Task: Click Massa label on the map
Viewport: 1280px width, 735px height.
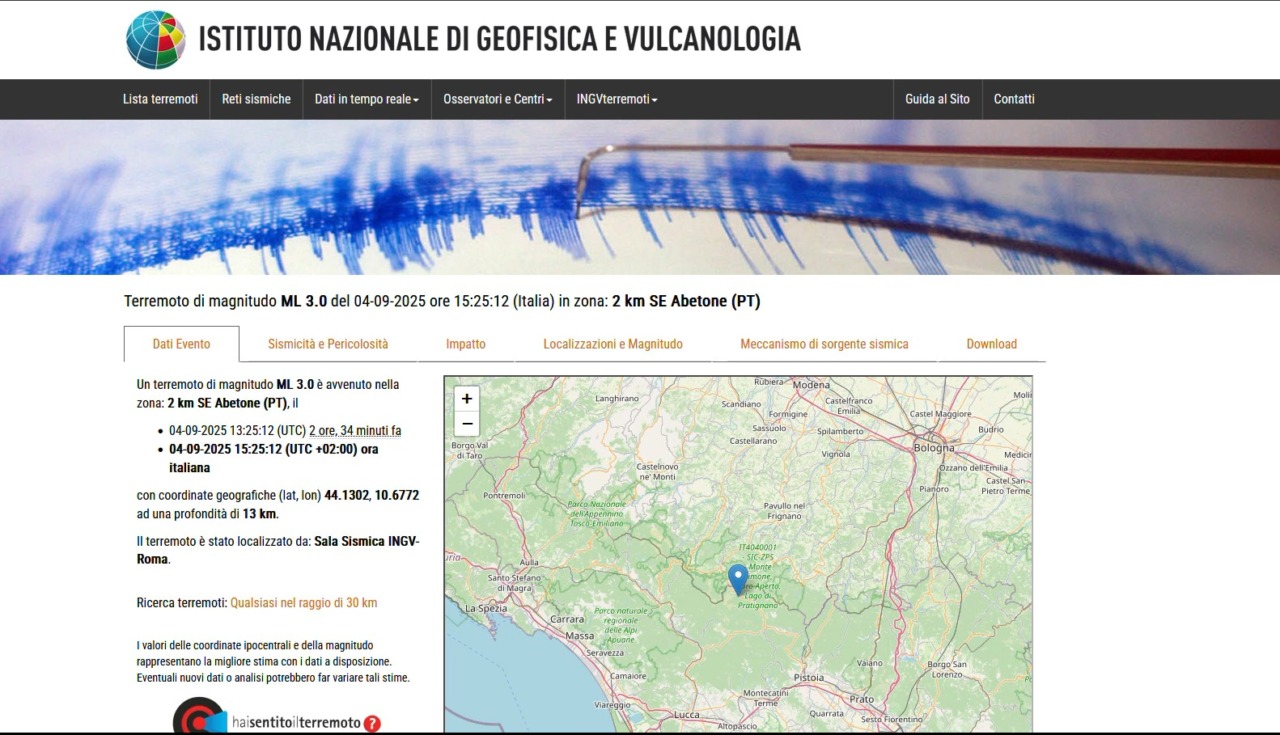Action: [579, 636]
